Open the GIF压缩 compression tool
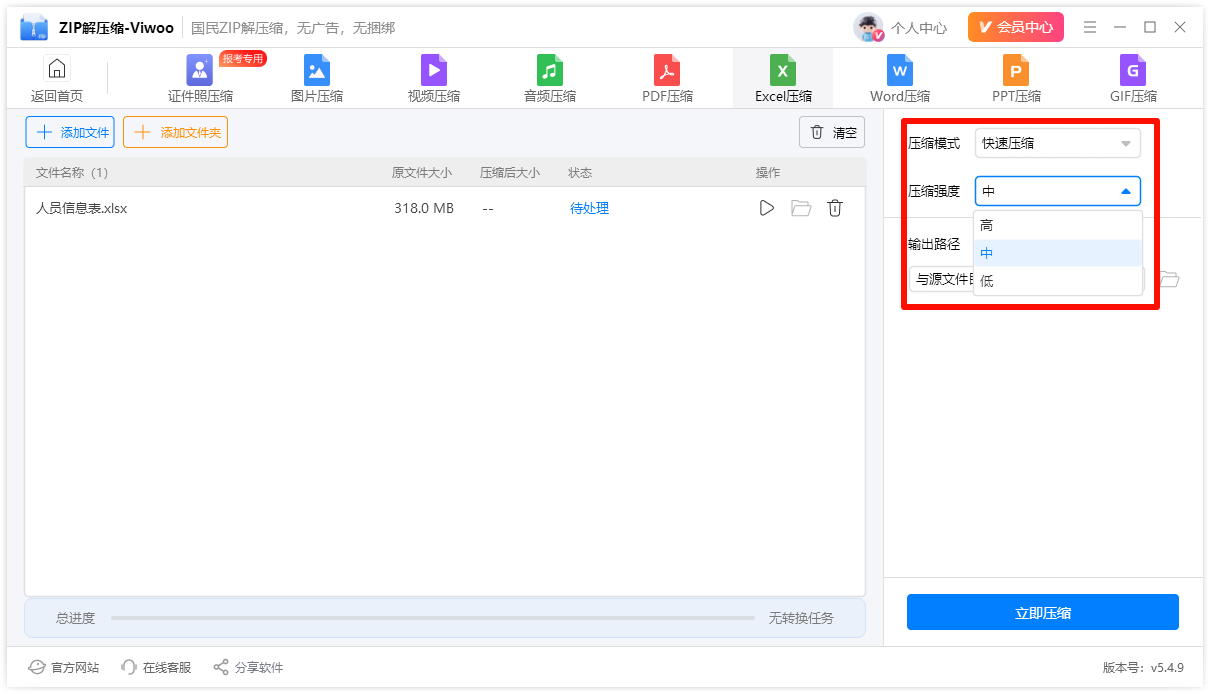The image size is (1210, 694). [x=1133, y=79]
